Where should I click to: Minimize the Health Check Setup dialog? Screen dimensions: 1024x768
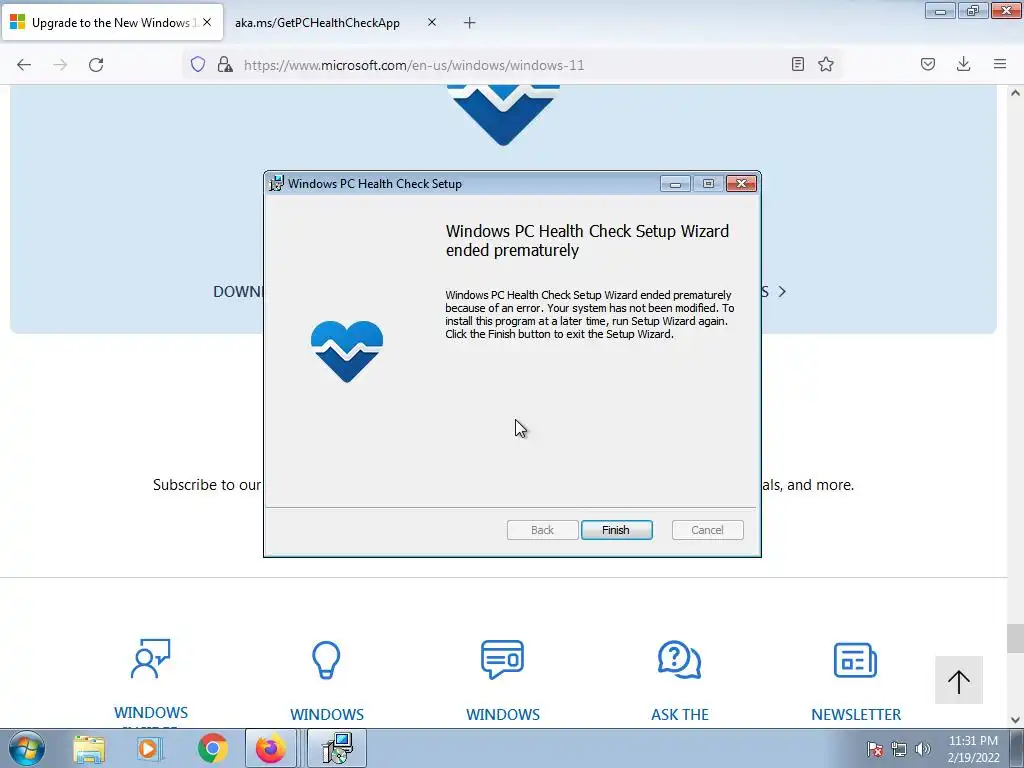coord(675,184)
